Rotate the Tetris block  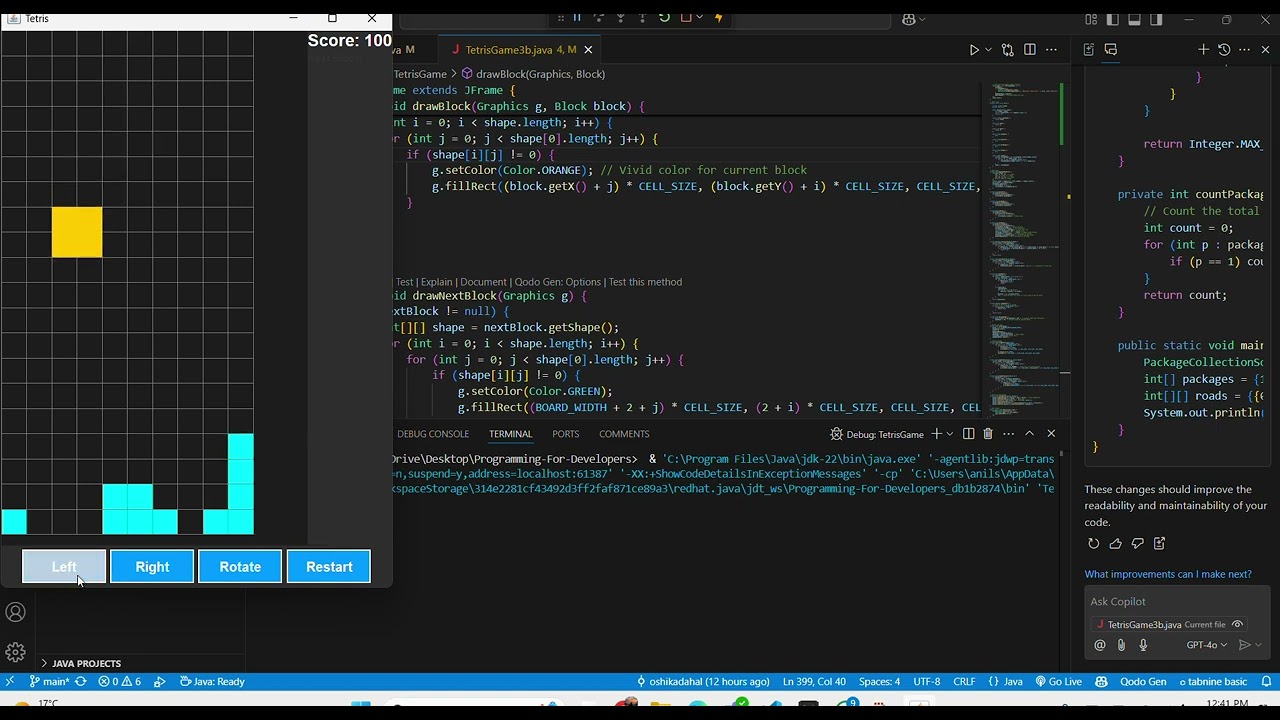pyautogui.click(x=240, y=566)
